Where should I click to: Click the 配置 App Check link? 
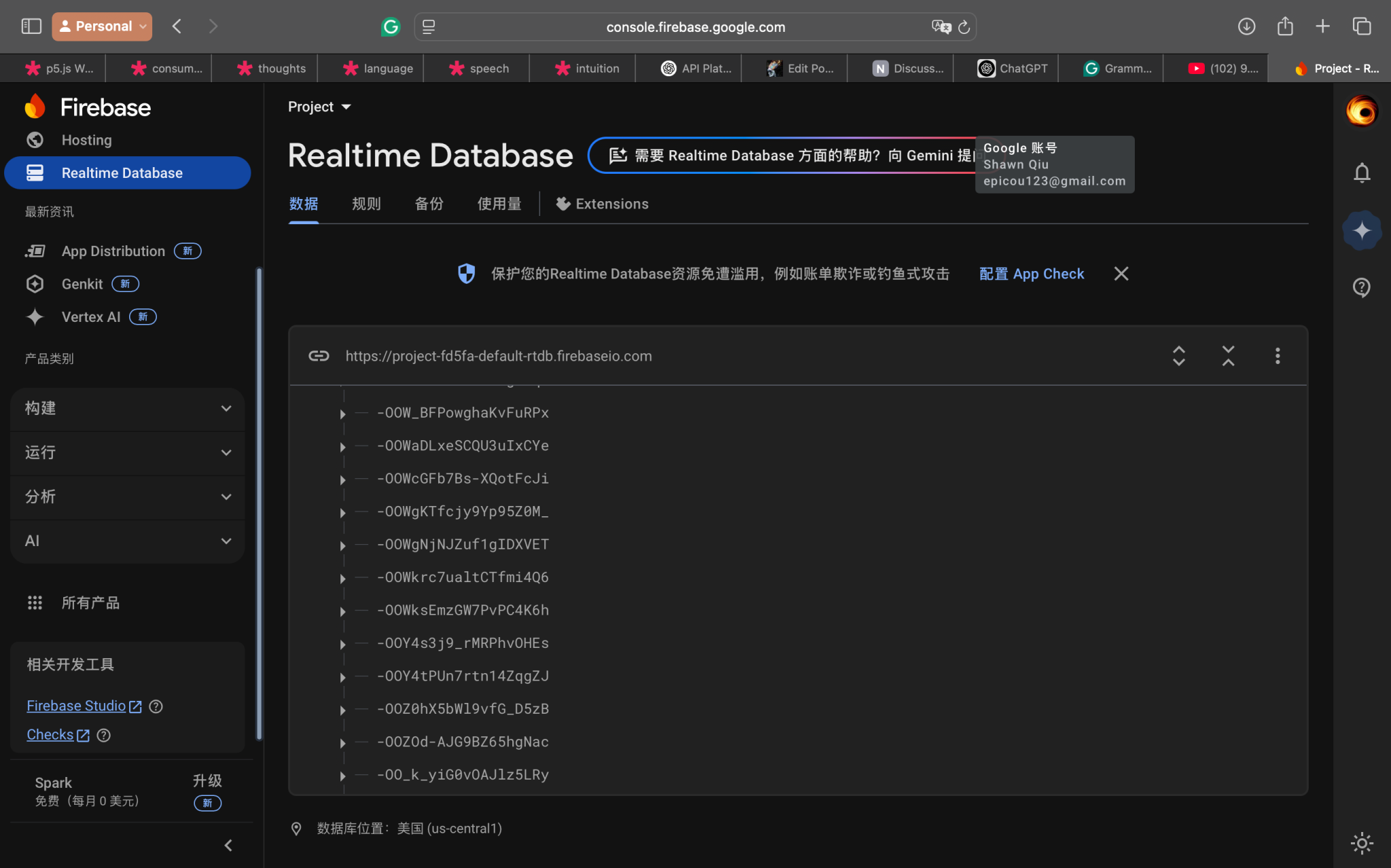click(x=1031, y=274)
